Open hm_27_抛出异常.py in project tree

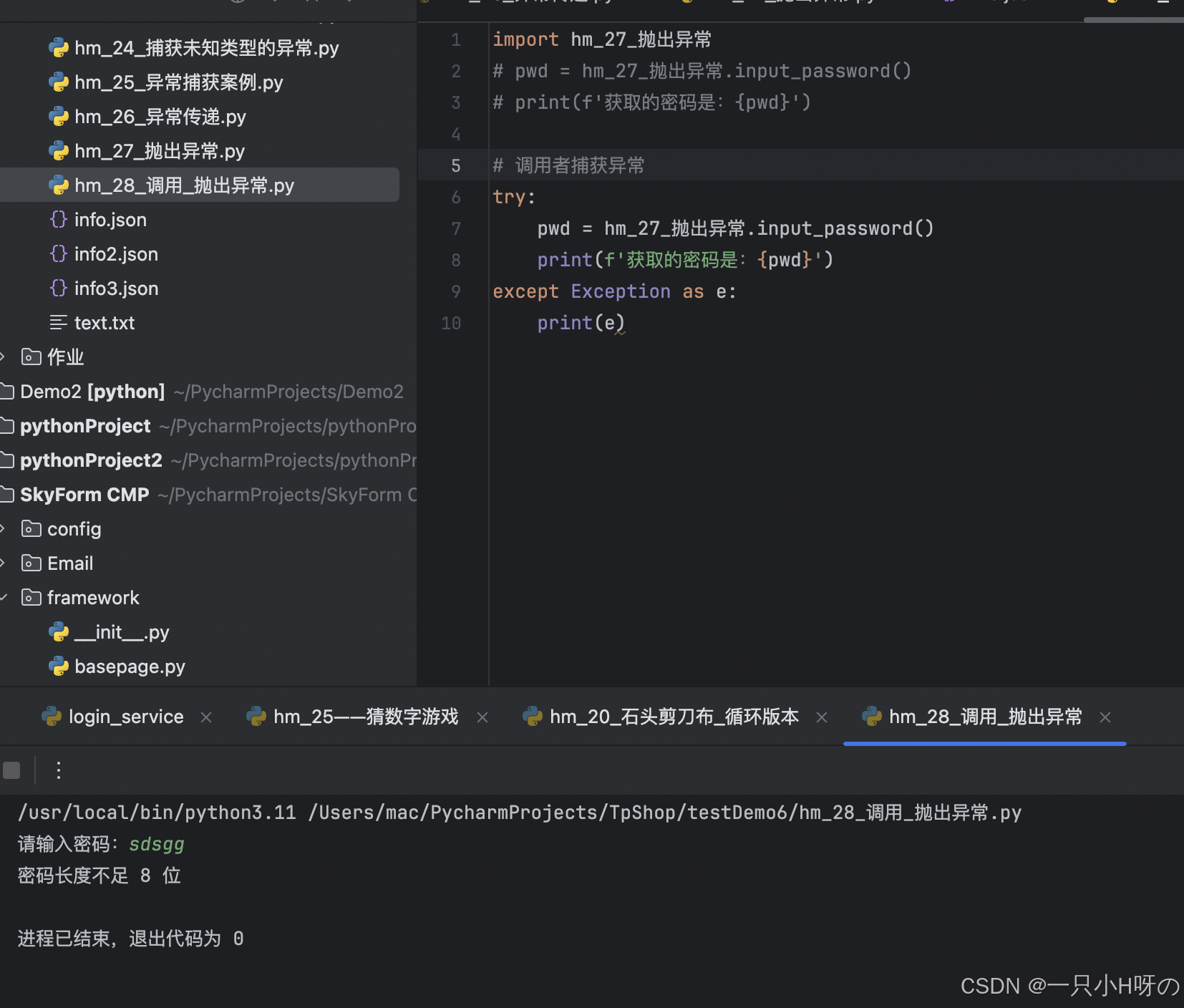click(x=159, y=151)
